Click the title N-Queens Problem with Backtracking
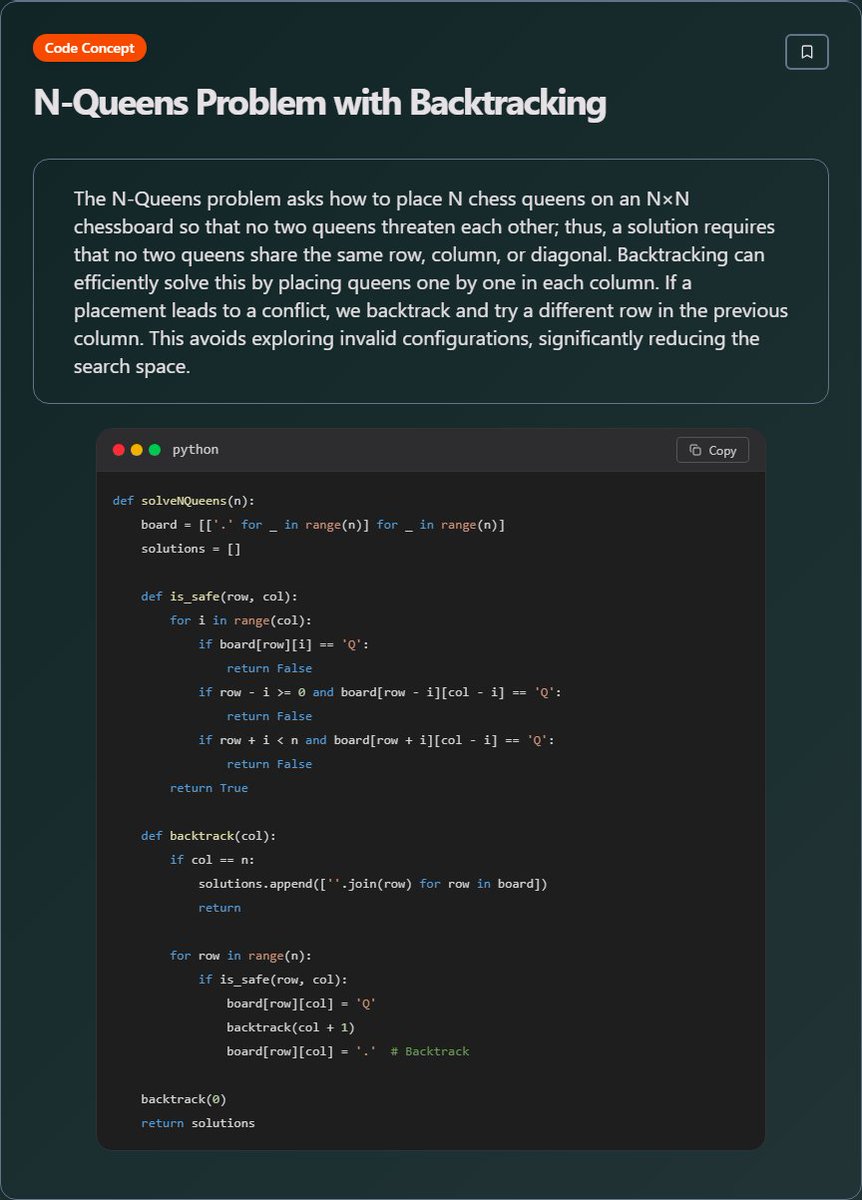 coord(320,102)
